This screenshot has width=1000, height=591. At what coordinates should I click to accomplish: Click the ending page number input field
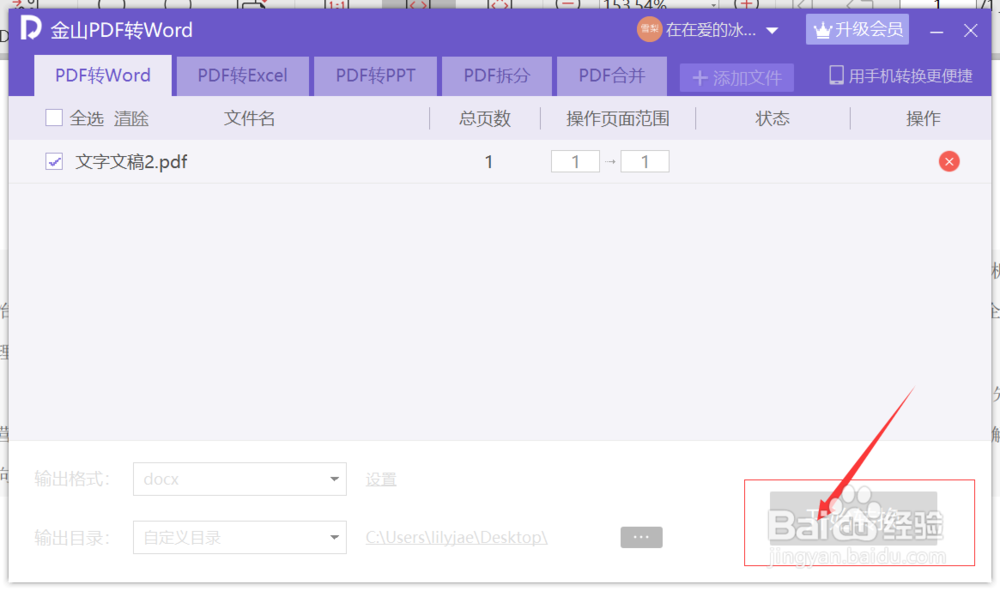645,160
